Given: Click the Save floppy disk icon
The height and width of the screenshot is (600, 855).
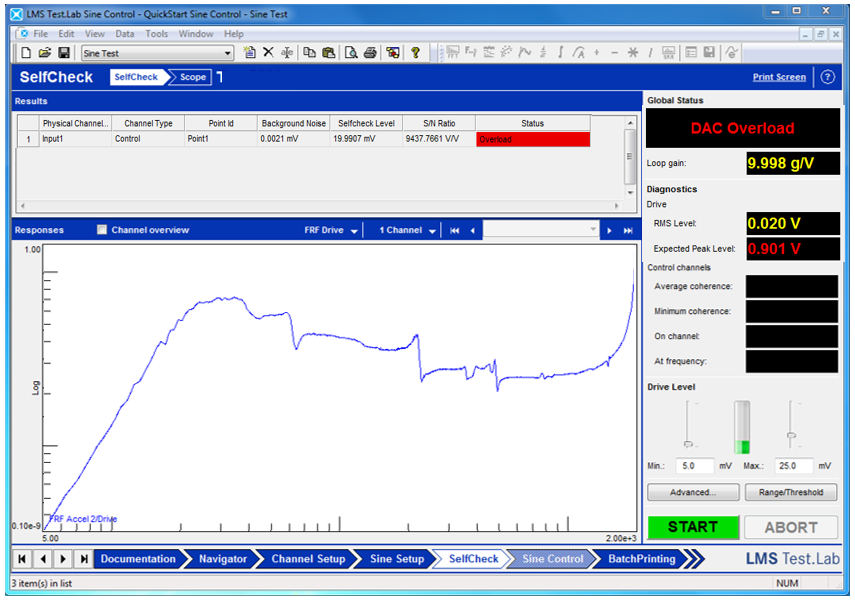Looking at the screenshot, I should pyautogui.click(x=64, y=53).
